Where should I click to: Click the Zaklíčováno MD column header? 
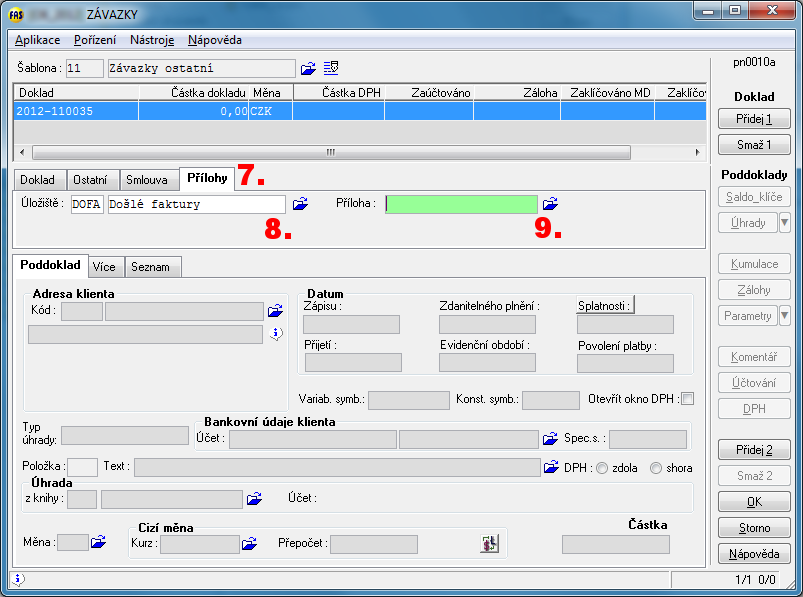607,93
